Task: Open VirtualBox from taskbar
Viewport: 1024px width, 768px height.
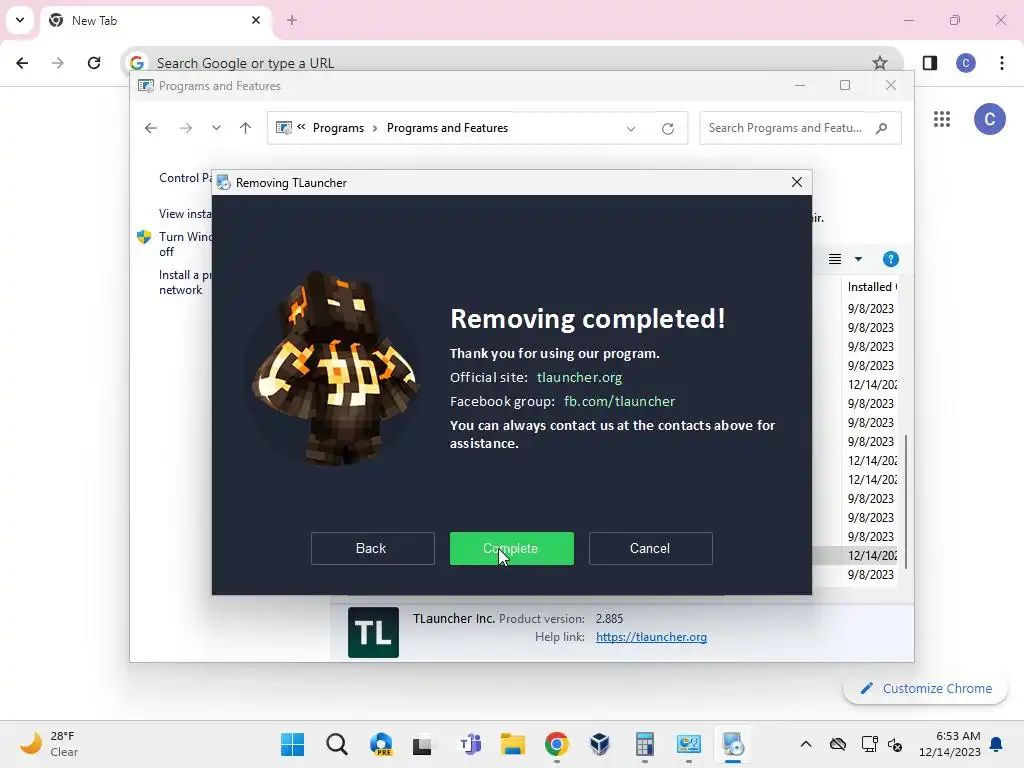Action: 600,744
